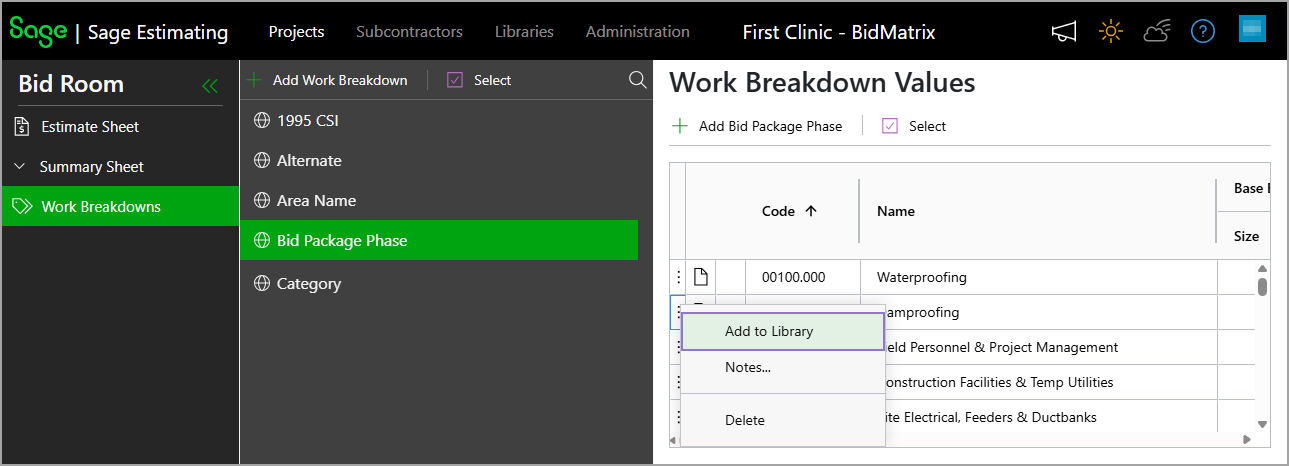Click the grid scroll up arrow
This screenshot has height=466, width=1289.
pyautogui.click(x=1262, y=268)
